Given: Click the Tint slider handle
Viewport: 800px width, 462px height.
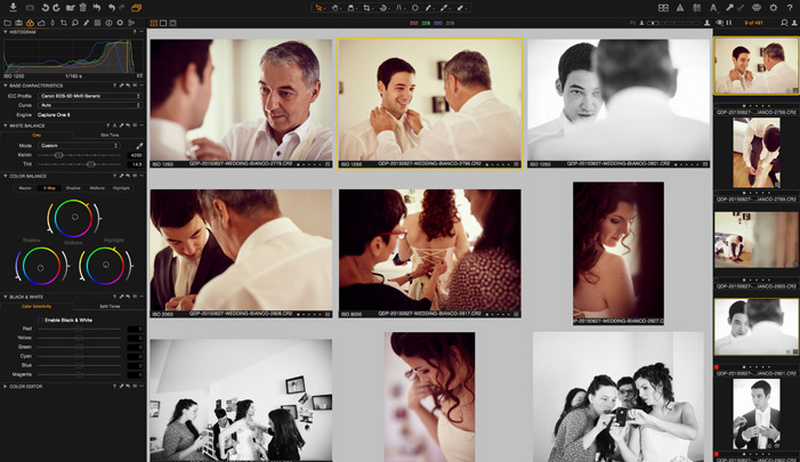Looking at the screenshot, I should 91,164.
